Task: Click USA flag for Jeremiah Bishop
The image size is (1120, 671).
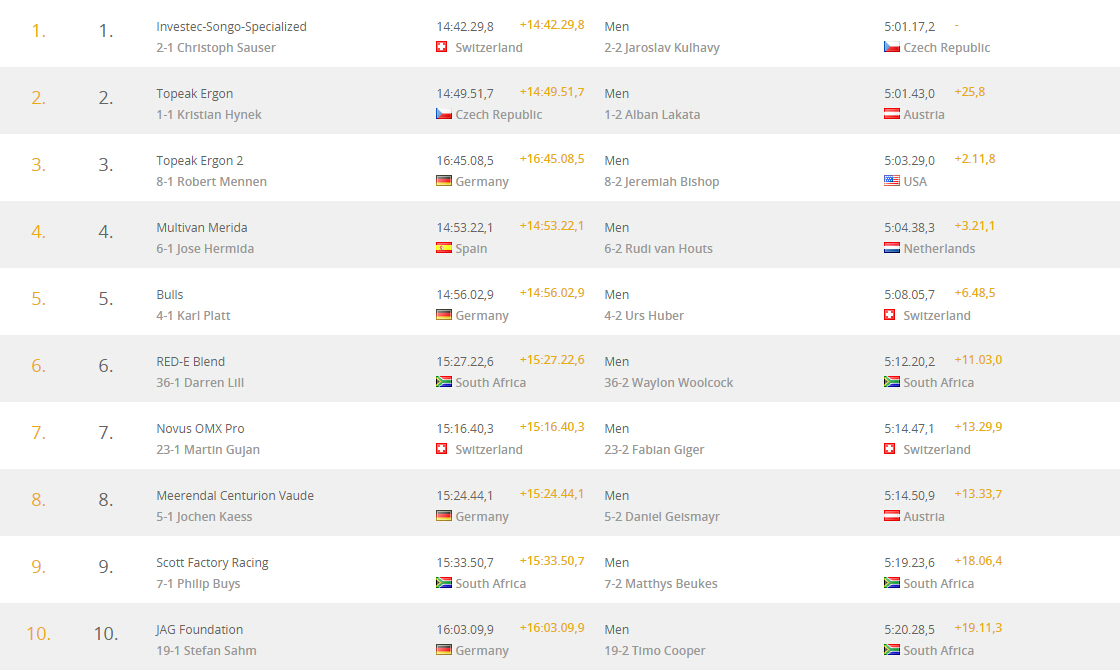Action: coord(891,181)
